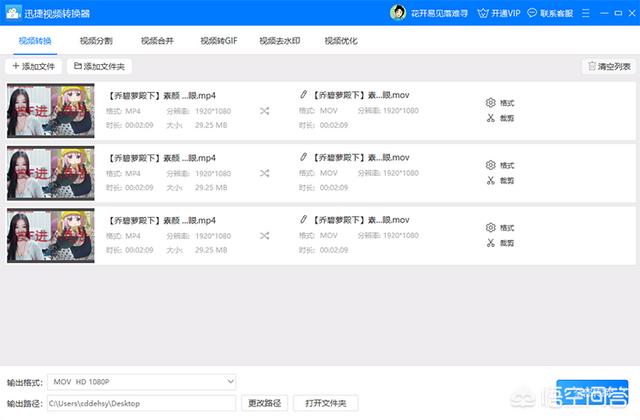Screen dimensions: 640x420
Task: Select the 视频优化 tab
Action: tap(341, 41)
